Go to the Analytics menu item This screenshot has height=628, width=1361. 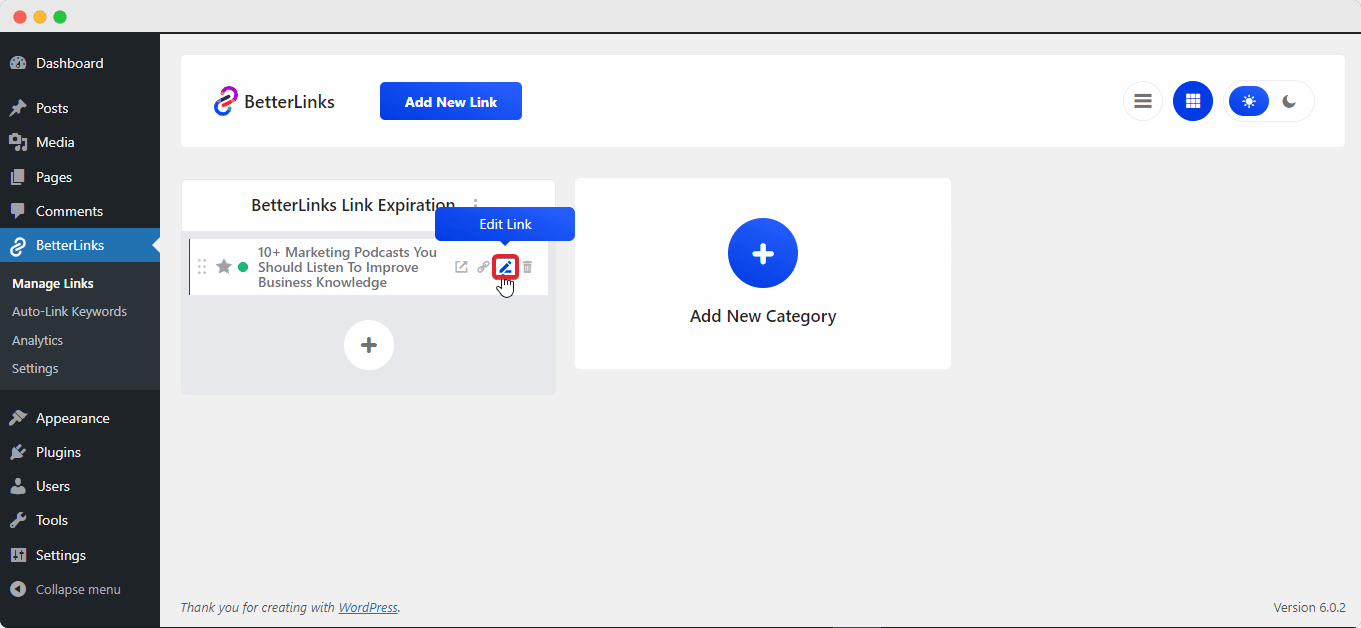tap(37, 340)
